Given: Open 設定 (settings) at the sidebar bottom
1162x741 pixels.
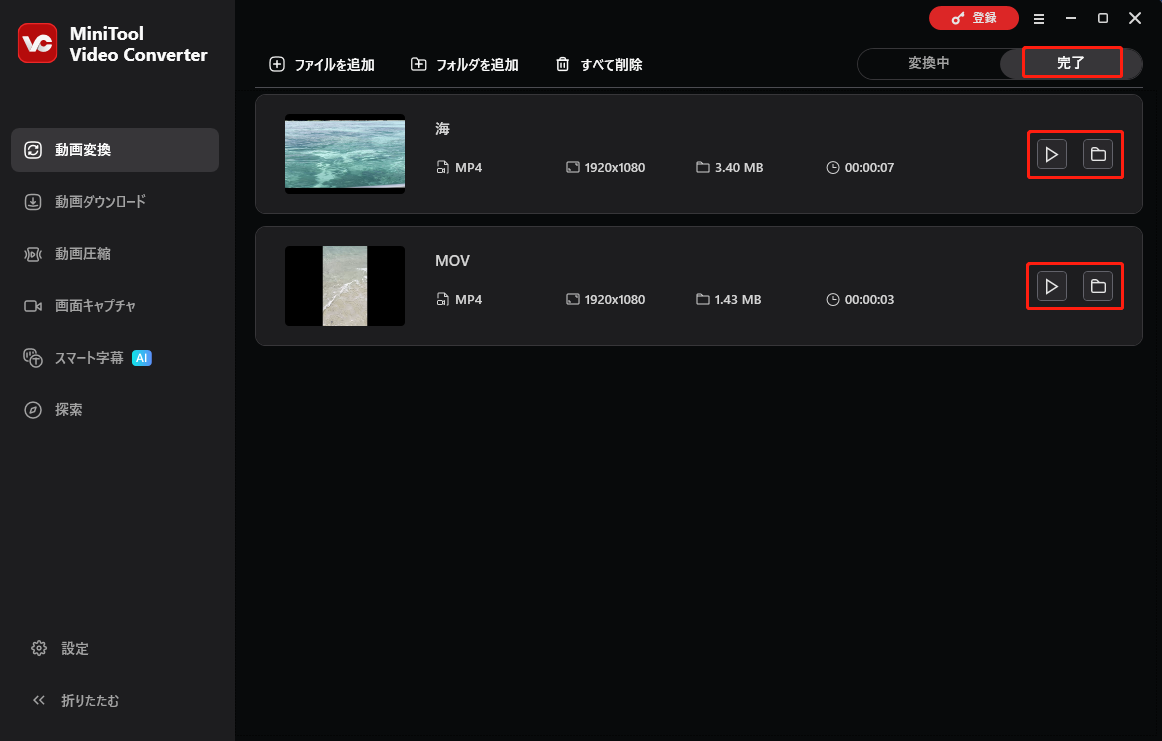Looking at the screenshot, I should click(60, 648).
